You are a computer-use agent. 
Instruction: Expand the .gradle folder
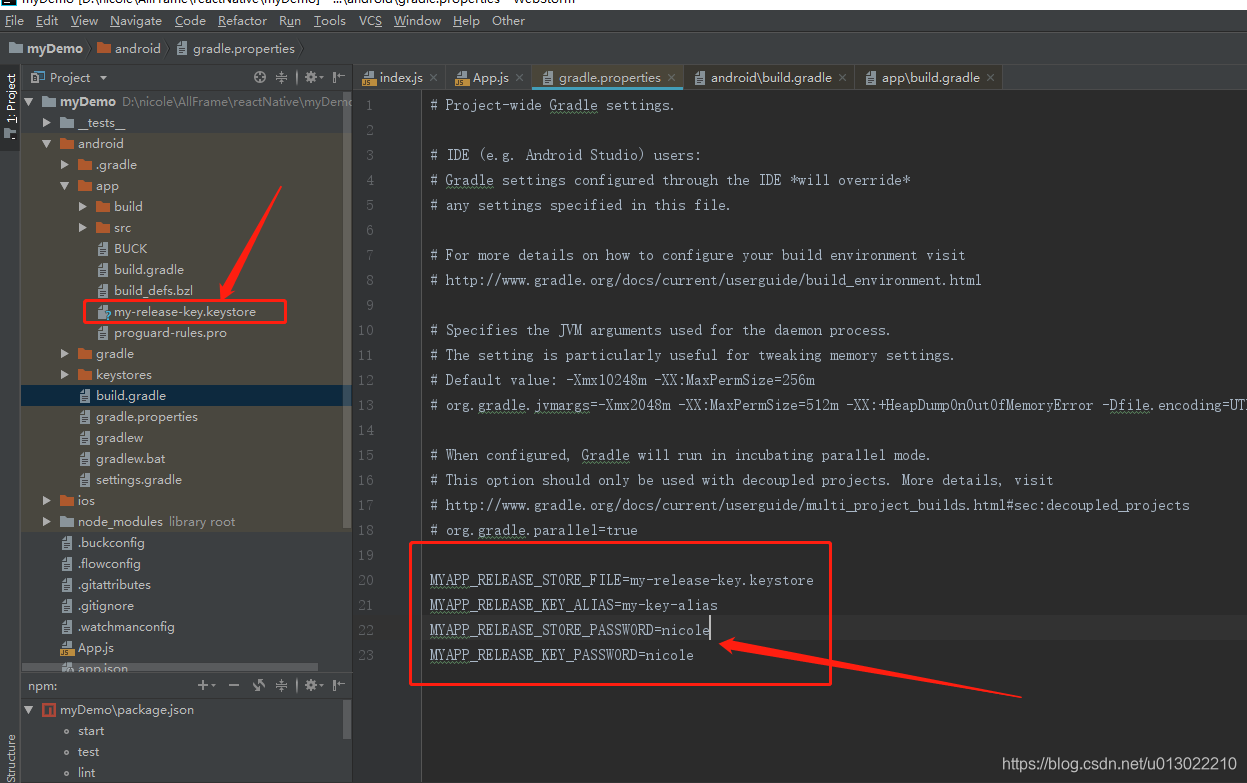65,164
